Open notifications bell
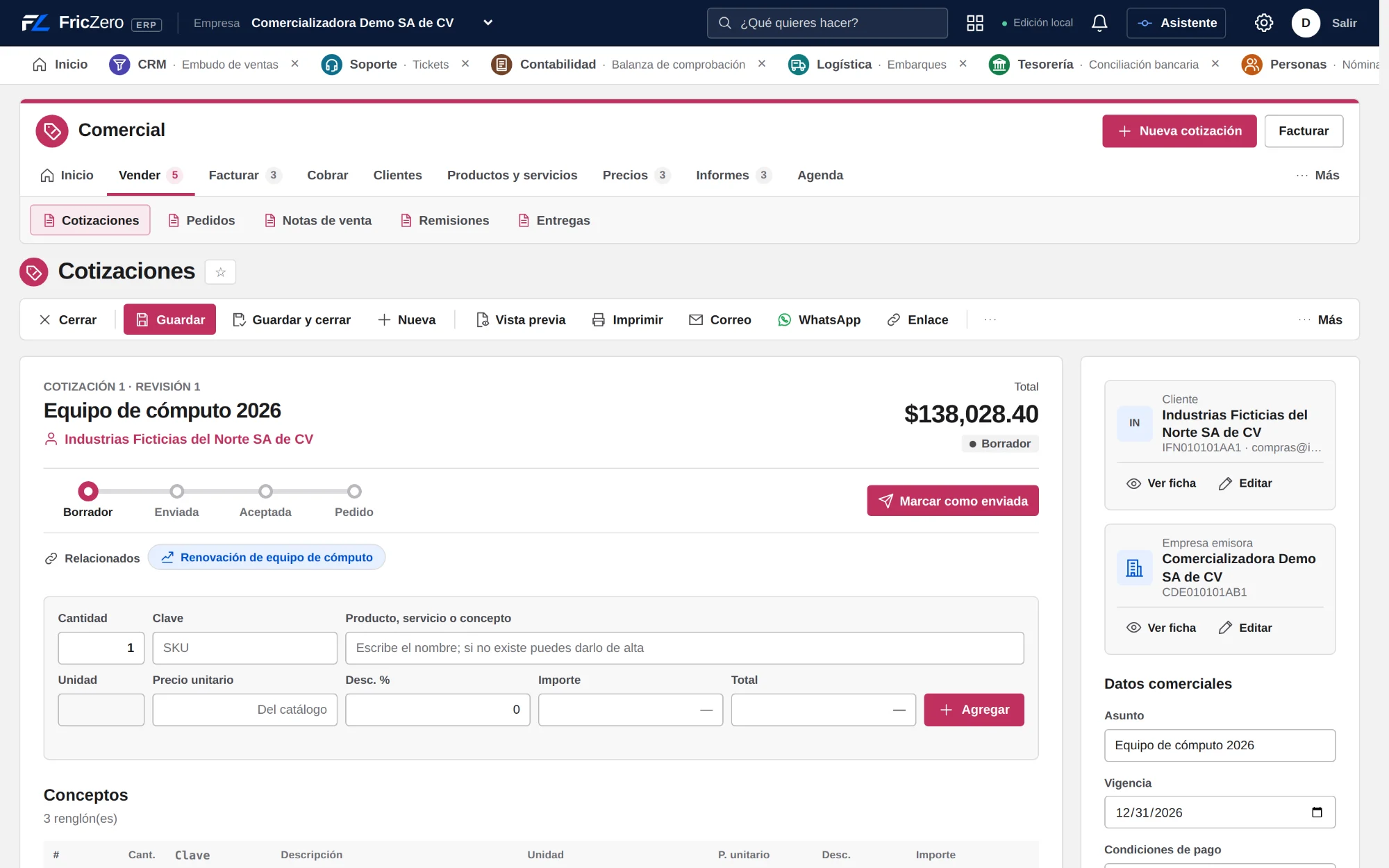 point(1099,23)
